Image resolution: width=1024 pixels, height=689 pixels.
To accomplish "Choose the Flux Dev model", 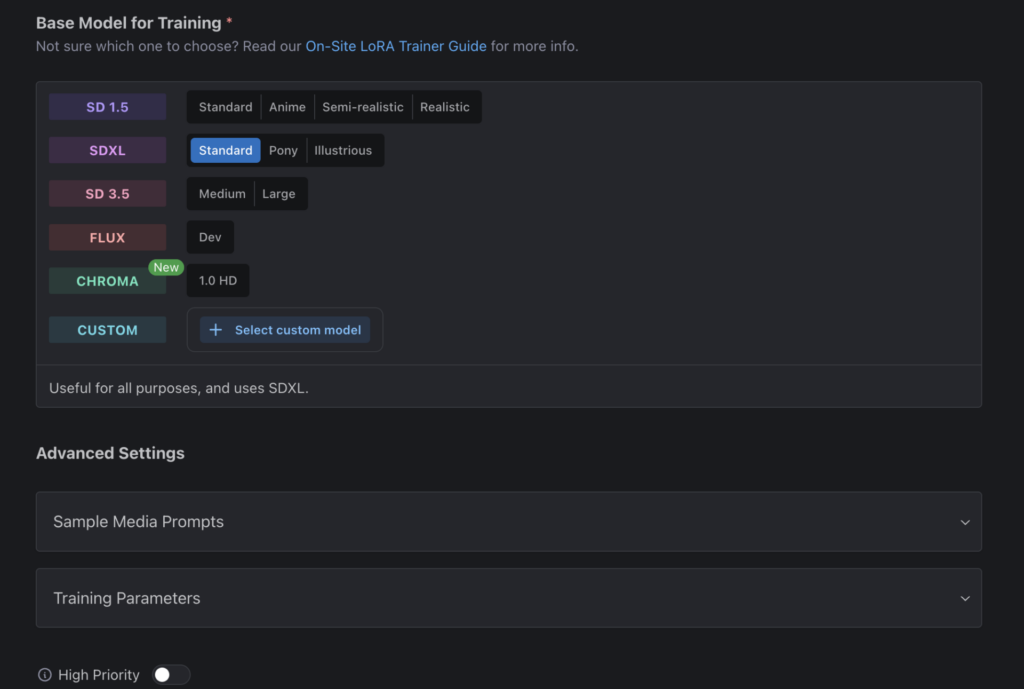I will 210,238.
